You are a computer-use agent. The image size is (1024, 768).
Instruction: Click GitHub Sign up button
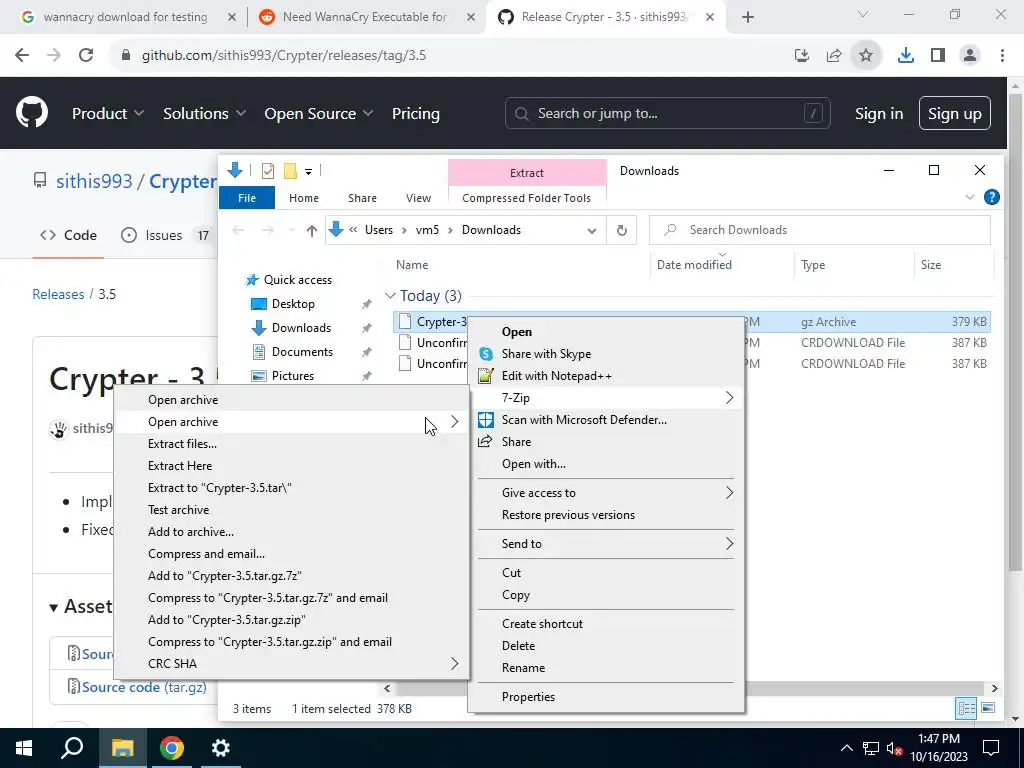(x=954, y=114)
